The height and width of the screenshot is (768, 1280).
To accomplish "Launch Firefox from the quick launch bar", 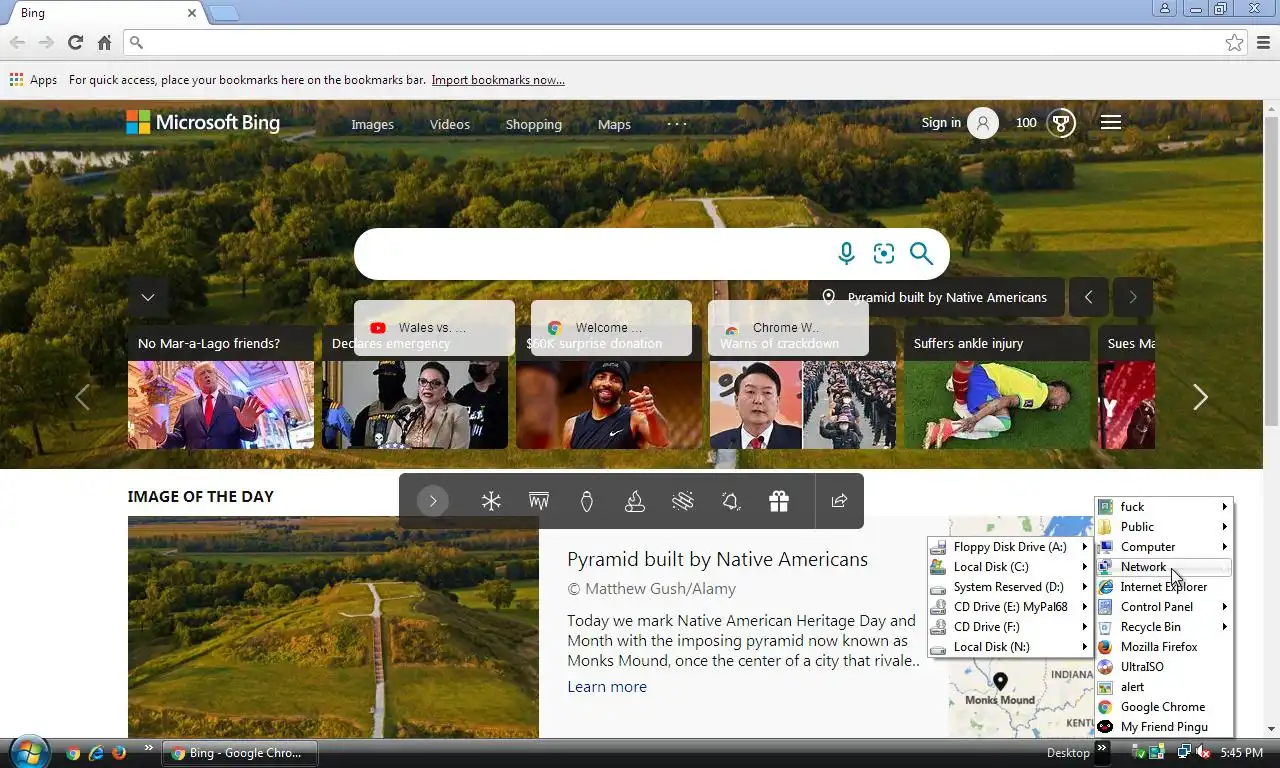I will [x=119, y=753].
